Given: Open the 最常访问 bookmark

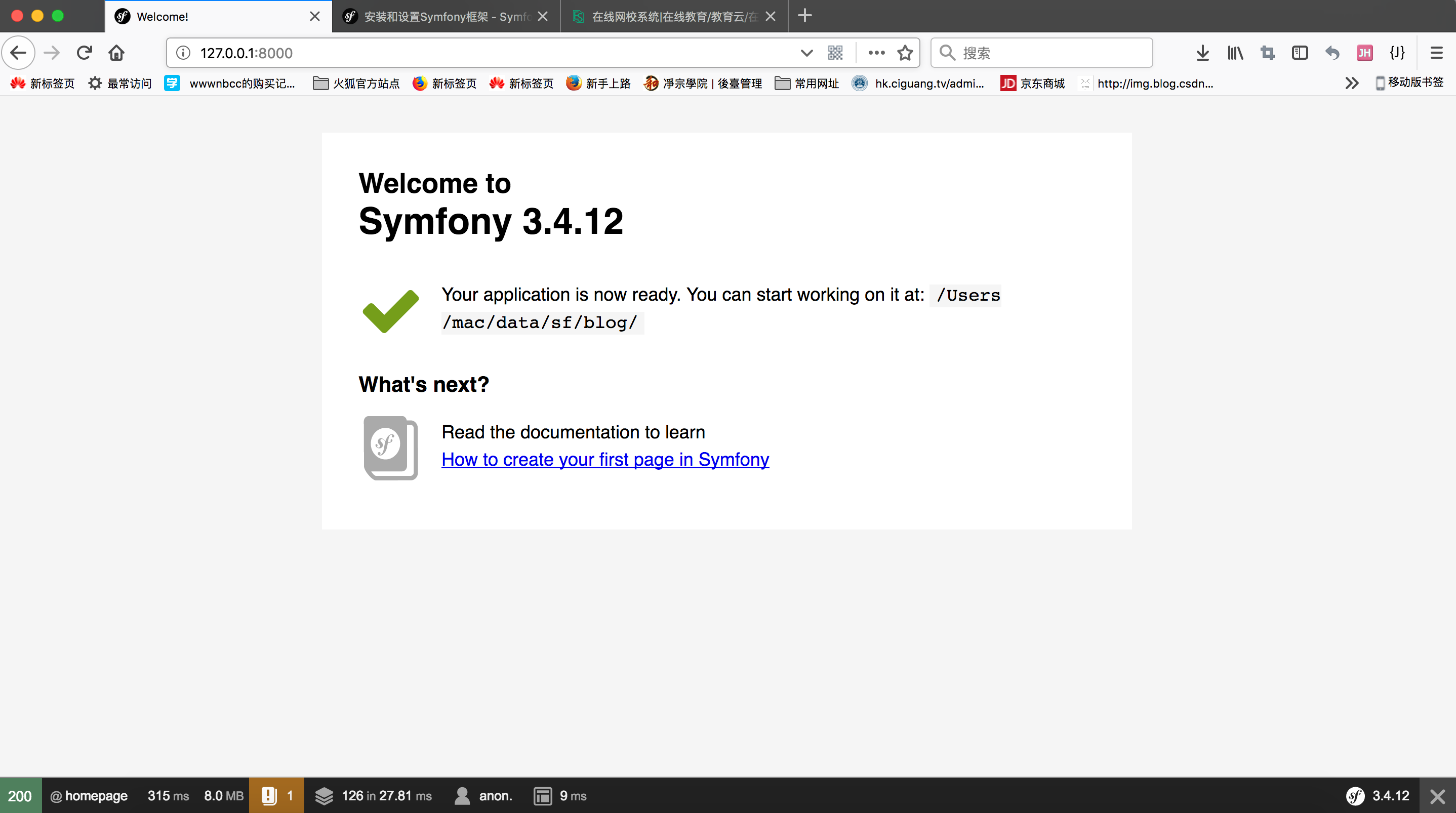Looking at the screenshot, I should coord(120,84).
